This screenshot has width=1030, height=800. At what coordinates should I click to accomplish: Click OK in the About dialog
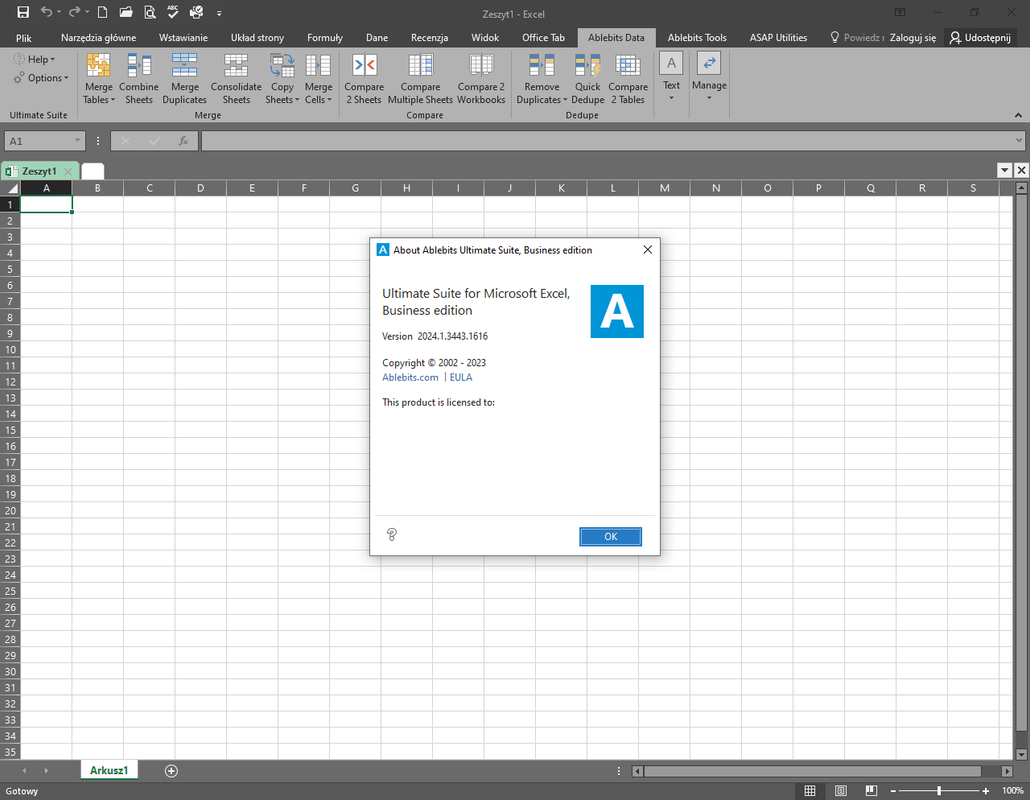click(610, 537)
